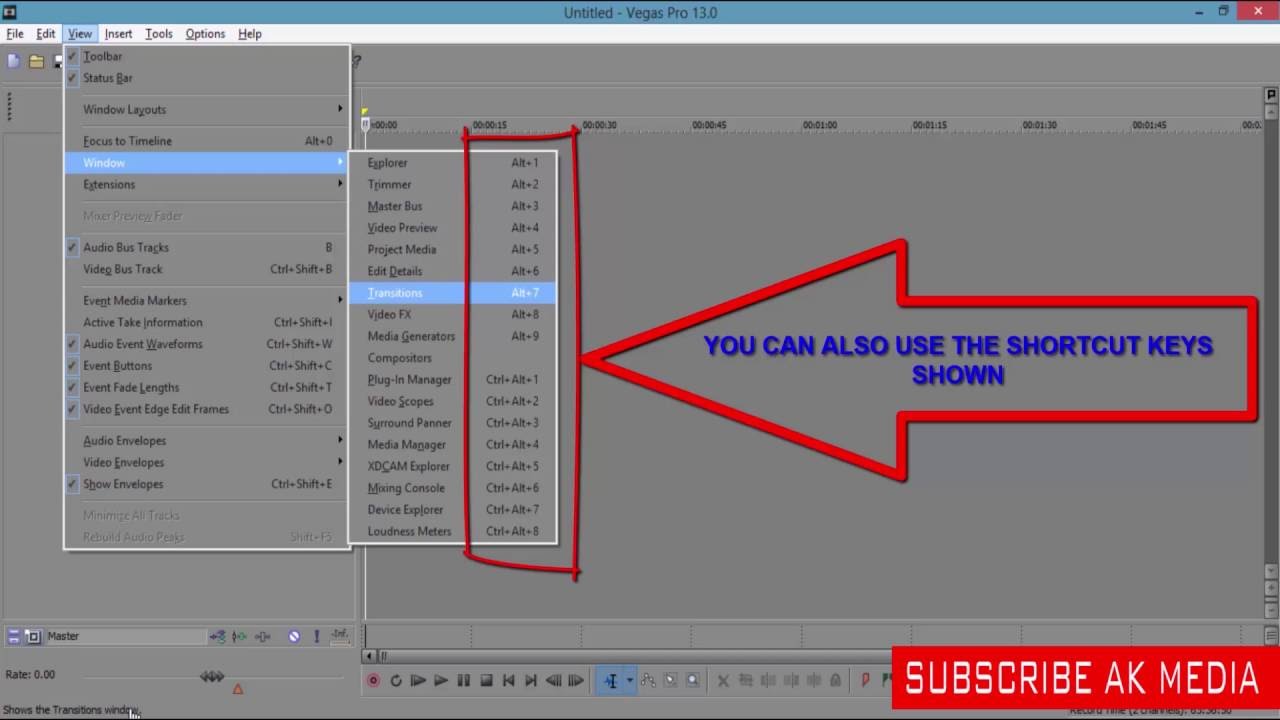Click Play From Start icon
The image size is (1280, 720).
coord(418,681)
